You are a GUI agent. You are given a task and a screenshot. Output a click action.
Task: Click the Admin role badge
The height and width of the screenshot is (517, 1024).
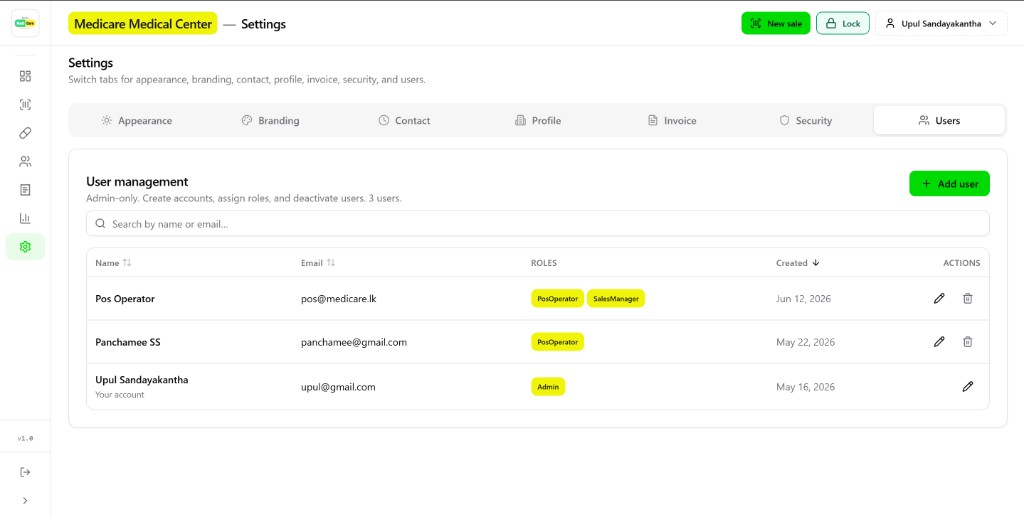point(548,386)
